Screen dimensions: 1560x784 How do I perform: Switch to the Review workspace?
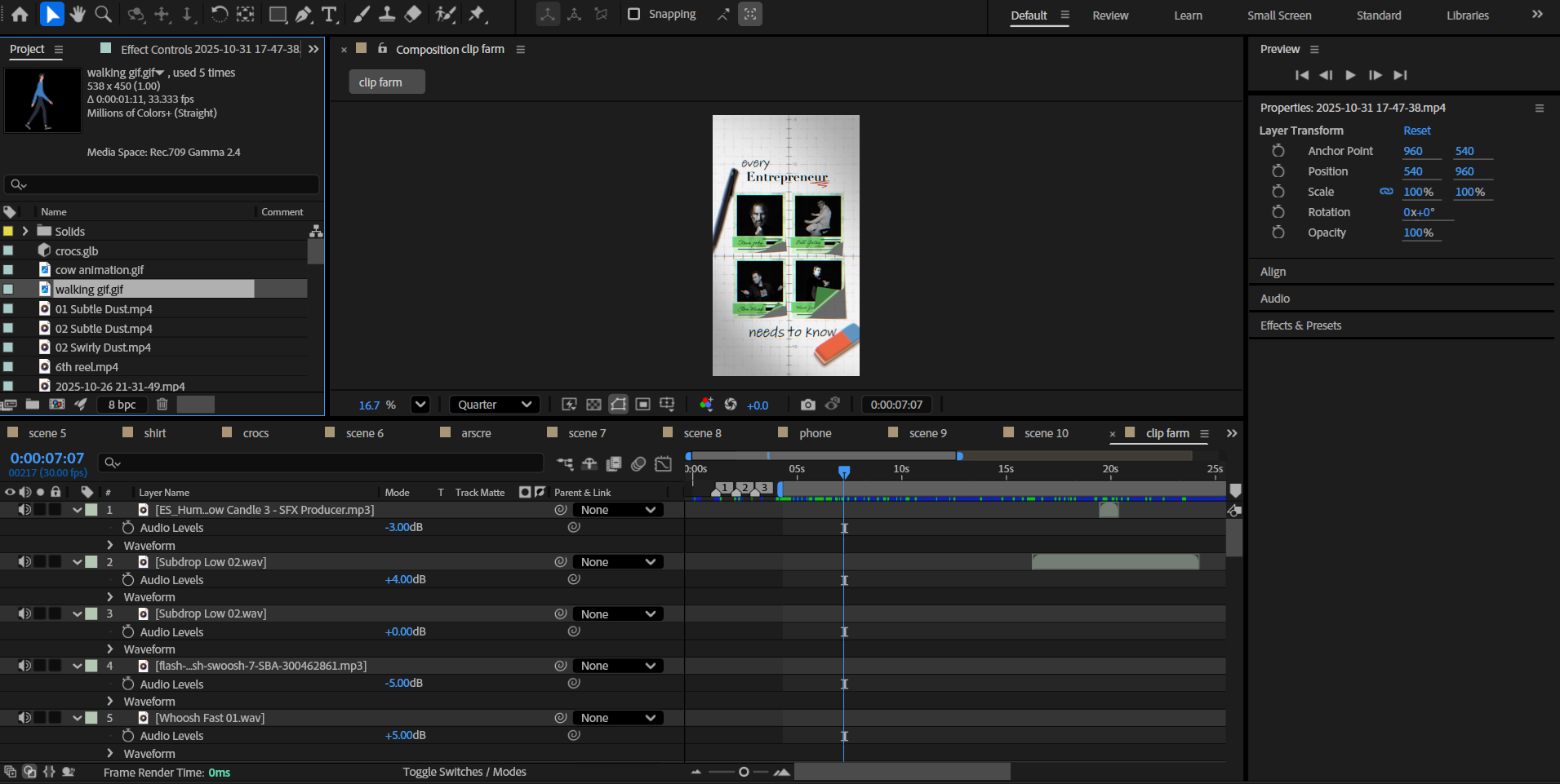point(1110,16)
